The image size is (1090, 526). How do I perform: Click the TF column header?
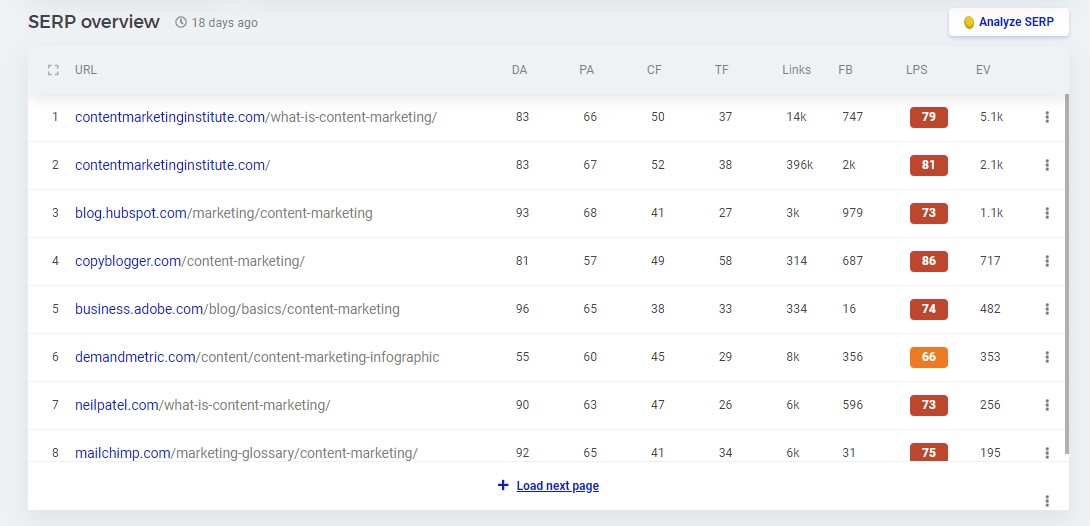tap(721, 70)
